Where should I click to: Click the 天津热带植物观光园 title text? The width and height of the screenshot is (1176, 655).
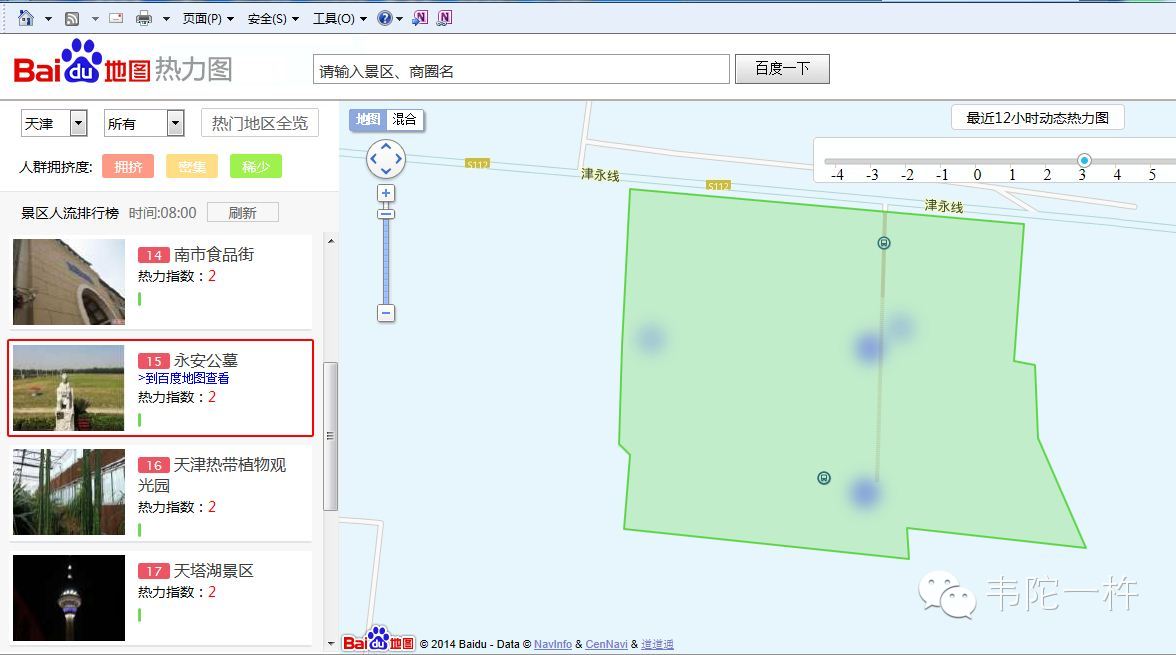[212, 475]
